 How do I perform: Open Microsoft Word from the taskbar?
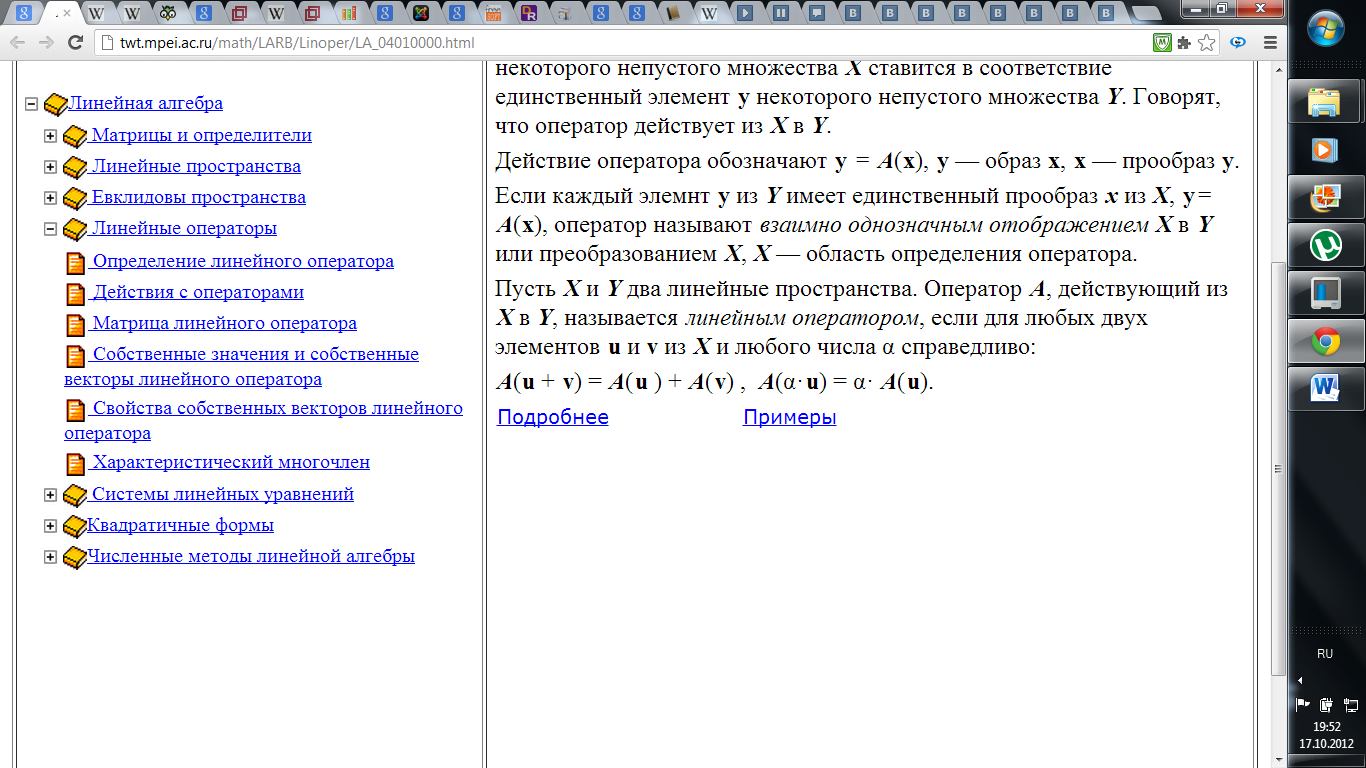tap(1325, 389)
